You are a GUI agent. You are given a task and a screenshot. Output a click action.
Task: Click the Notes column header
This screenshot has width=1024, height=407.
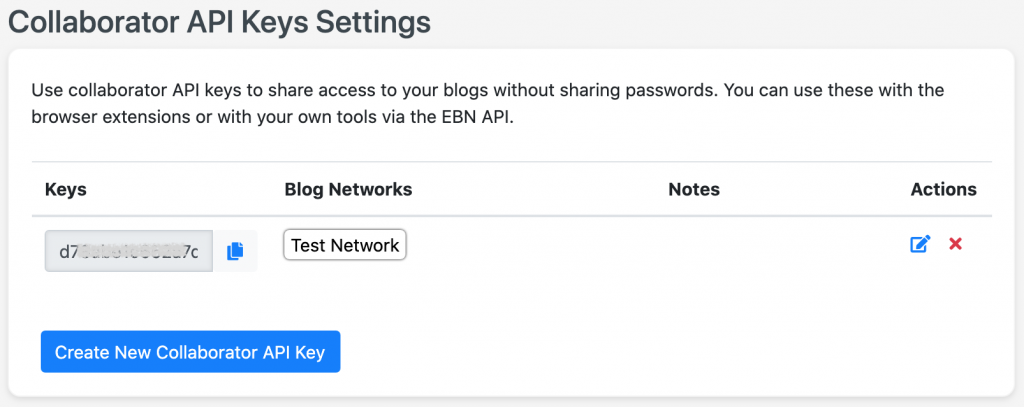pyautogui.click(x=694, y=189)
